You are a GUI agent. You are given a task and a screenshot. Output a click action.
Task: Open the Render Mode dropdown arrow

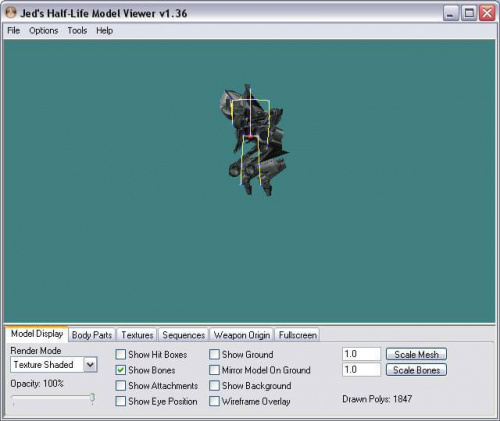pyautogui.click(x=90, y=365)
